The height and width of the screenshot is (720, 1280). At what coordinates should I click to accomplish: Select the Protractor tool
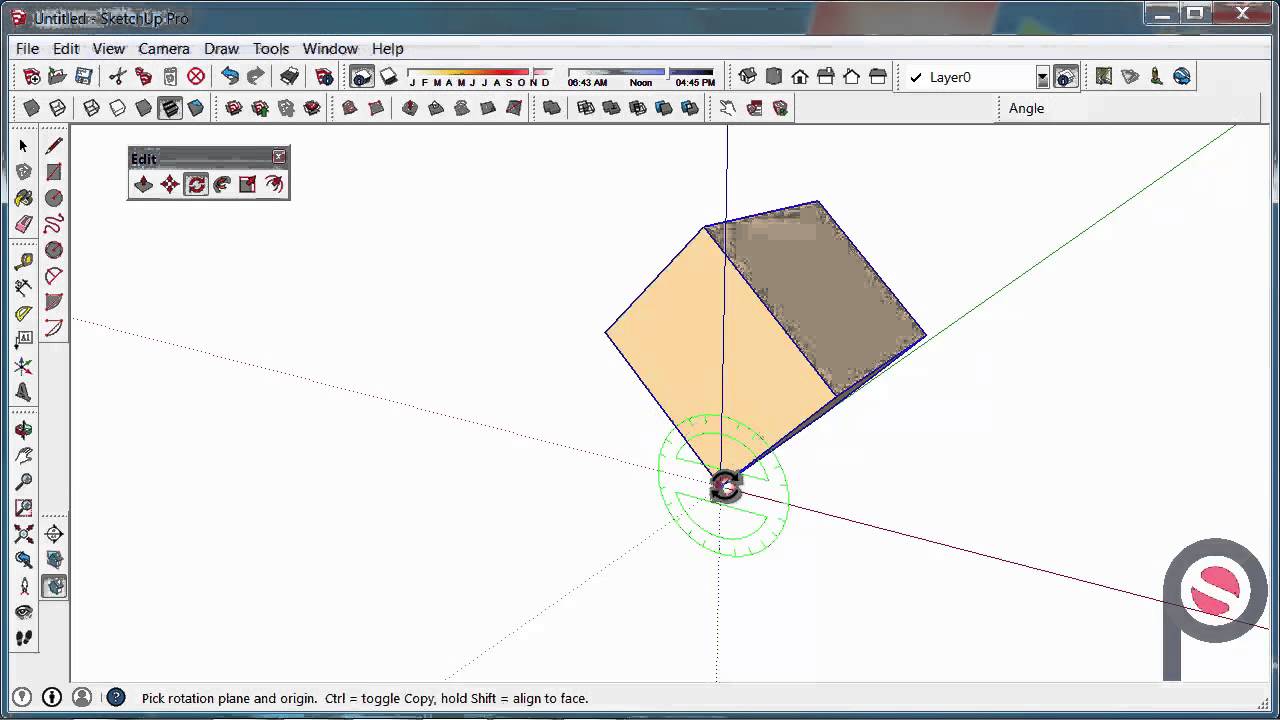click(x=24, y=314)
